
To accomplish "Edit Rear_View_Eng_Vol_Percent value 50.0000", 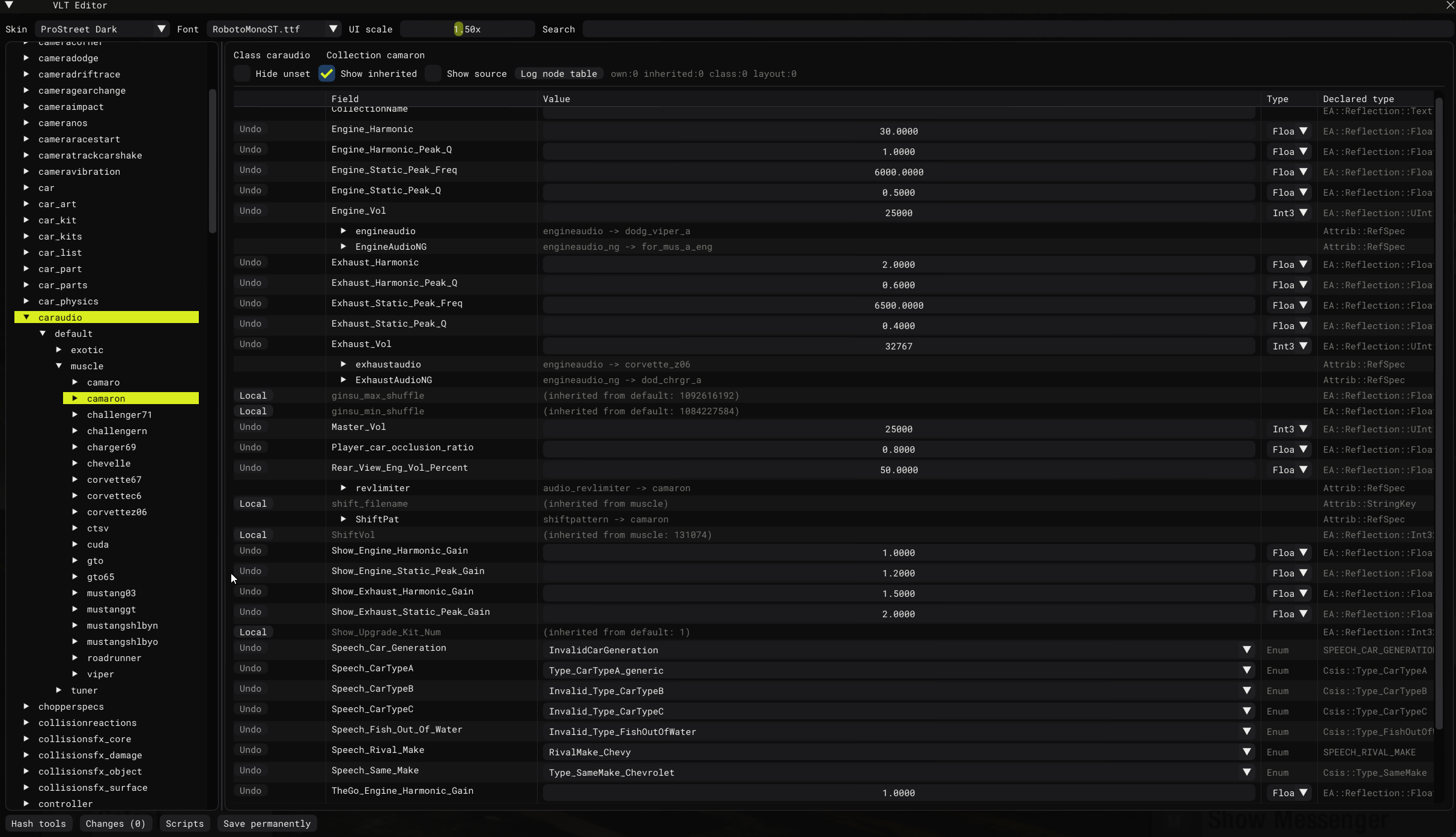I will coord(899,470).
